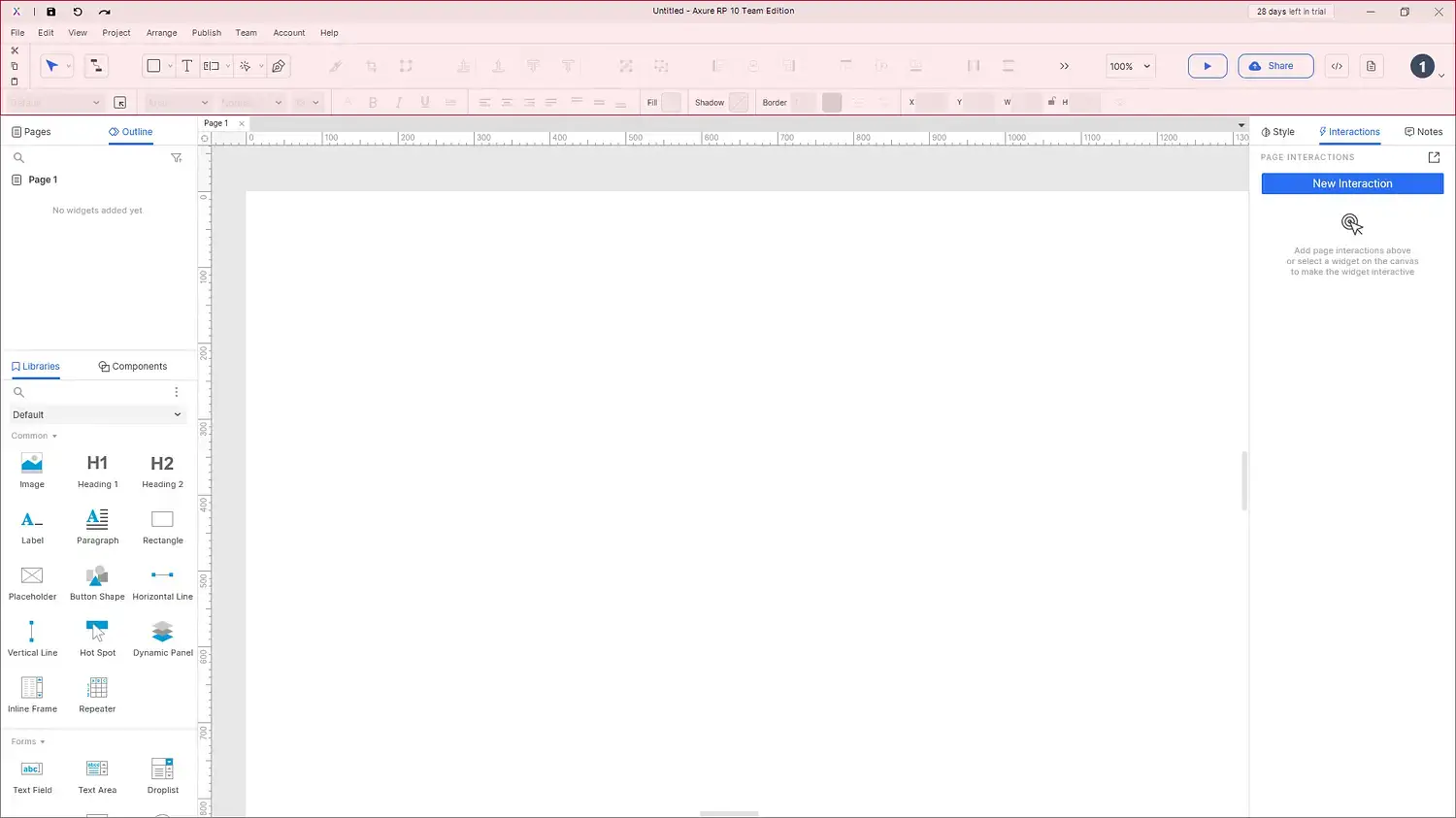The image size is (1456, 818).
Task: Collapse the Common widgets section
Action: [x=34, y=436]
